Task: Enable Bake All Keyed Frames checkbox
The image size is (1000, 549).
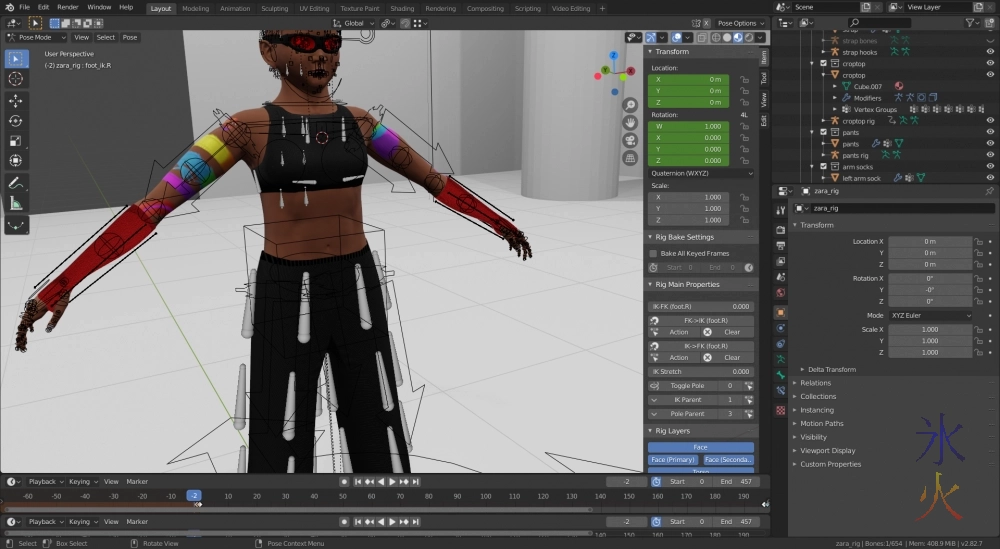Action: (654, 254)
